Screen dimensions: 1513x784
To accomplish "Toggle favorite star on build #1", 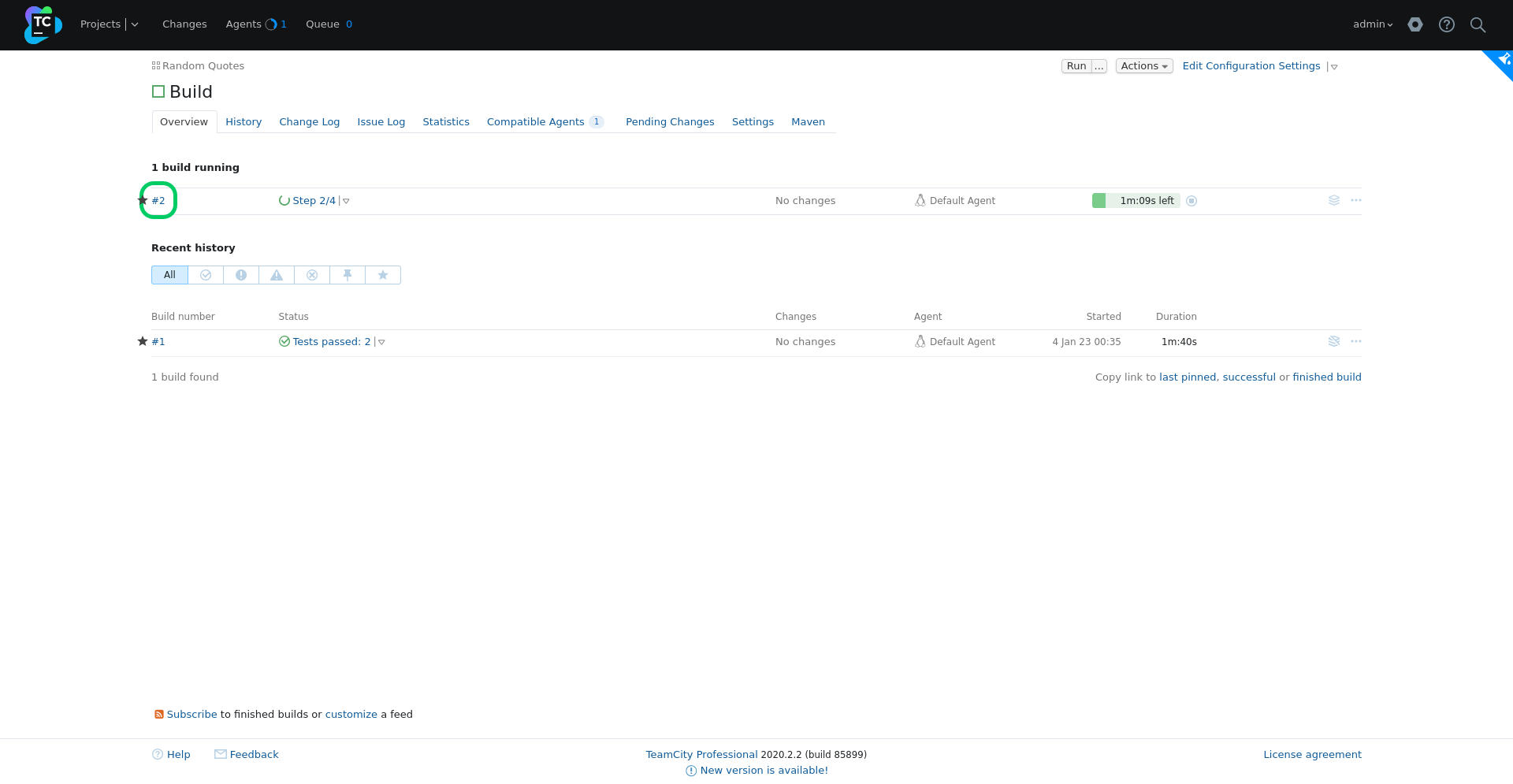I will (143, 341).
